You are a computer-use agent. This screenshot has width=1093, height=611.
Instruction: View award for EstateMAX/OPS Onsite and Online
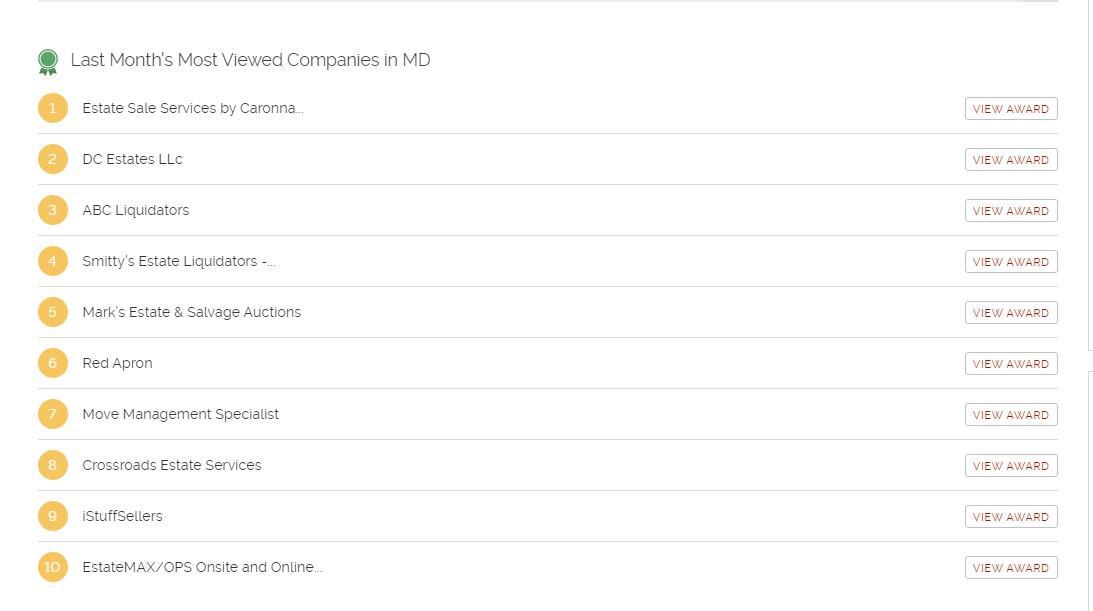(x=1010, y=568)
